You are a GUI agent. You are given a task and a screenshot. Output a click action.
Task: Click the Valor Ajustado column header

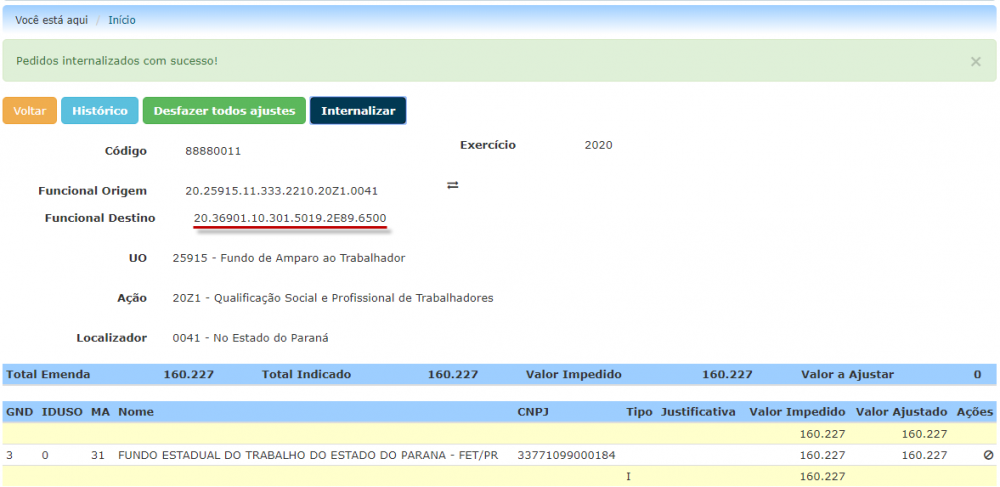click(x=900, y=412)
